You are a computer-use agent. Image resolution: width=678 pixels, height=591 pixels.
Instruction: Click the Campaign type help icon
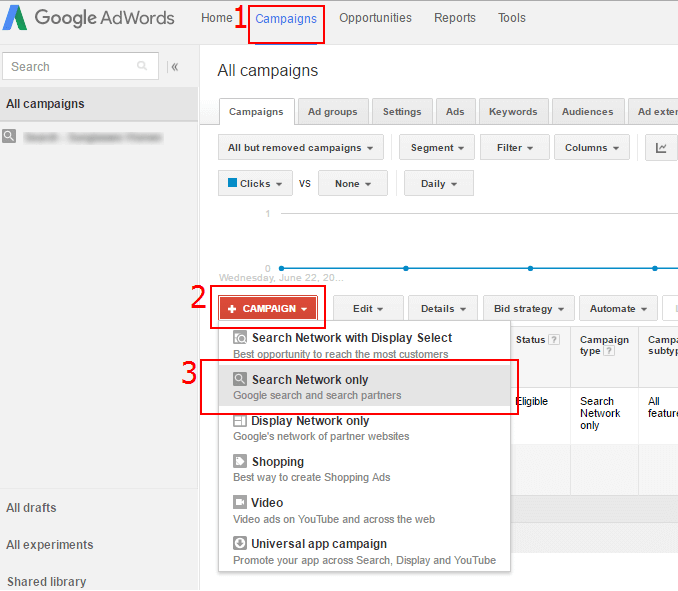(x=609, y=351)
